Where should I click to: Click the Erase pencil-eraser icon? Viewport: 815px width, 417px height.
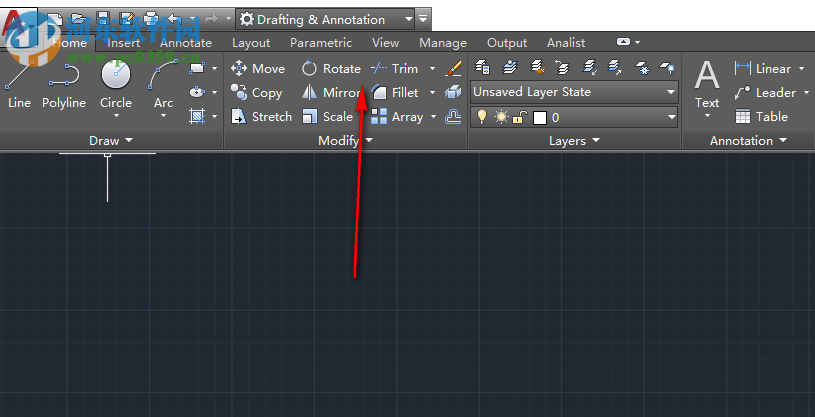453,68
